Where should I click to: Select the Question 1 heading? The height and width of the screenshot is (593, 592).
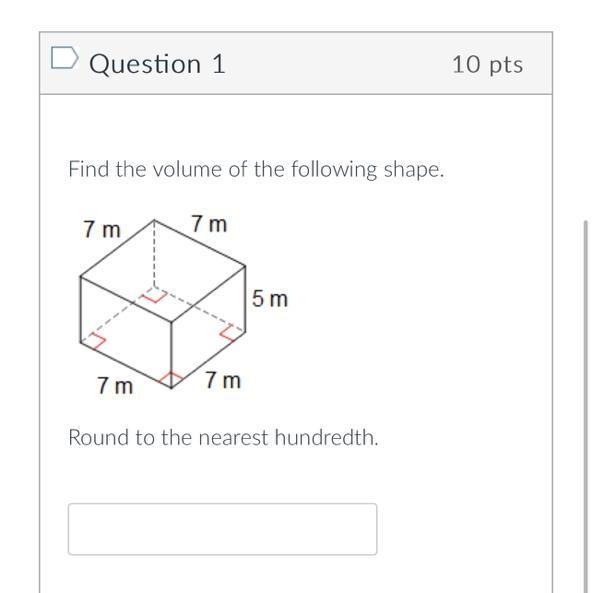click(157, 64)
